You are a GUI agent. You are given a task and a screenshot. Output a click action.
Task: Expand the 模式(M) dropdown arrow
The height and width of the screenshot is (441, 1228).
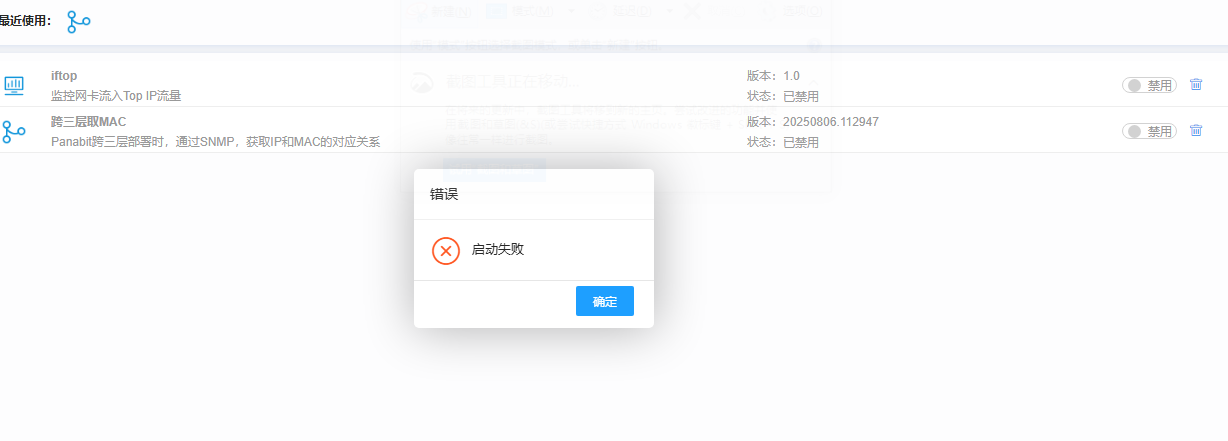coord(573,11)
